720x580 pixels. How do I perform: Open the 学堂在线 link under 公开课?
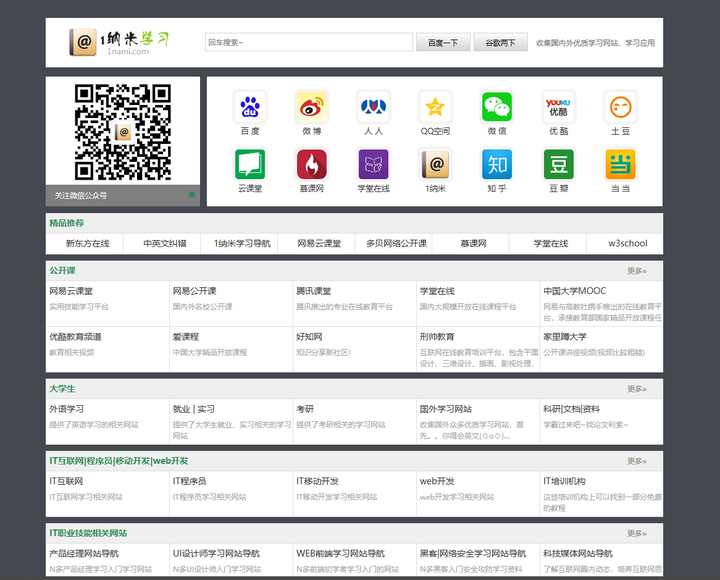click(x=437, y=291)
